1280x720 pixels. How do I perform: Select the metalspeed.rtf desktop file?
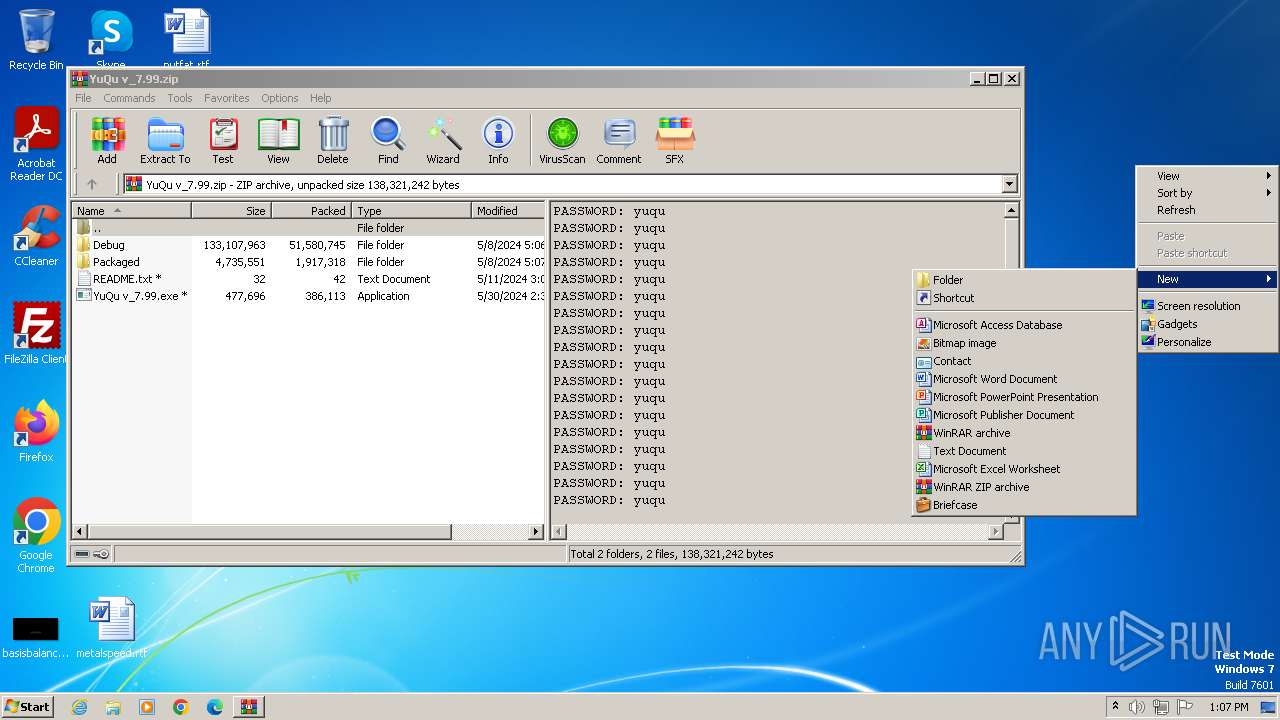[111, 629]
